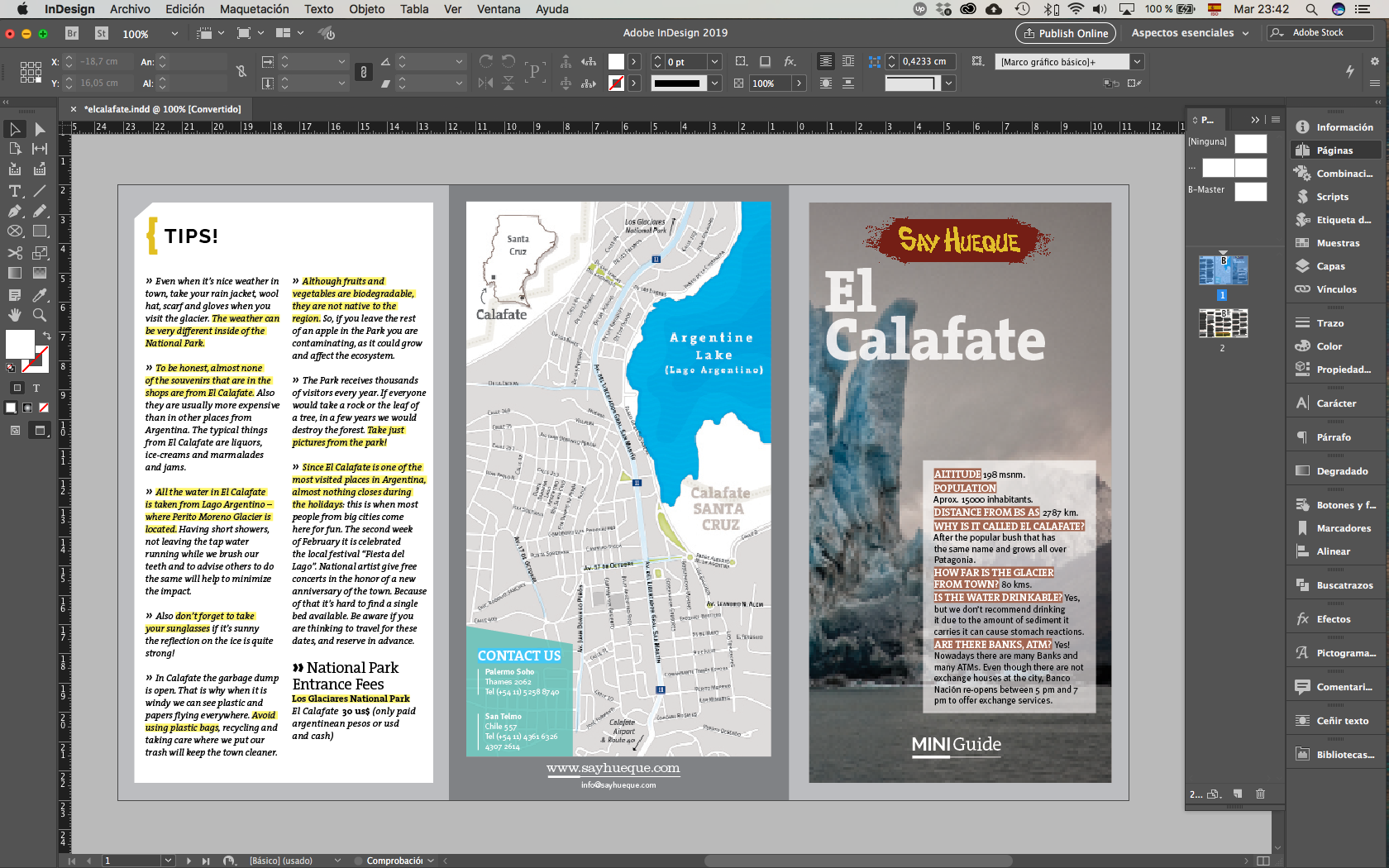
Task: Toggle the constrain proportions chain link
Action: pyautogui.click(x=241, y=72)
